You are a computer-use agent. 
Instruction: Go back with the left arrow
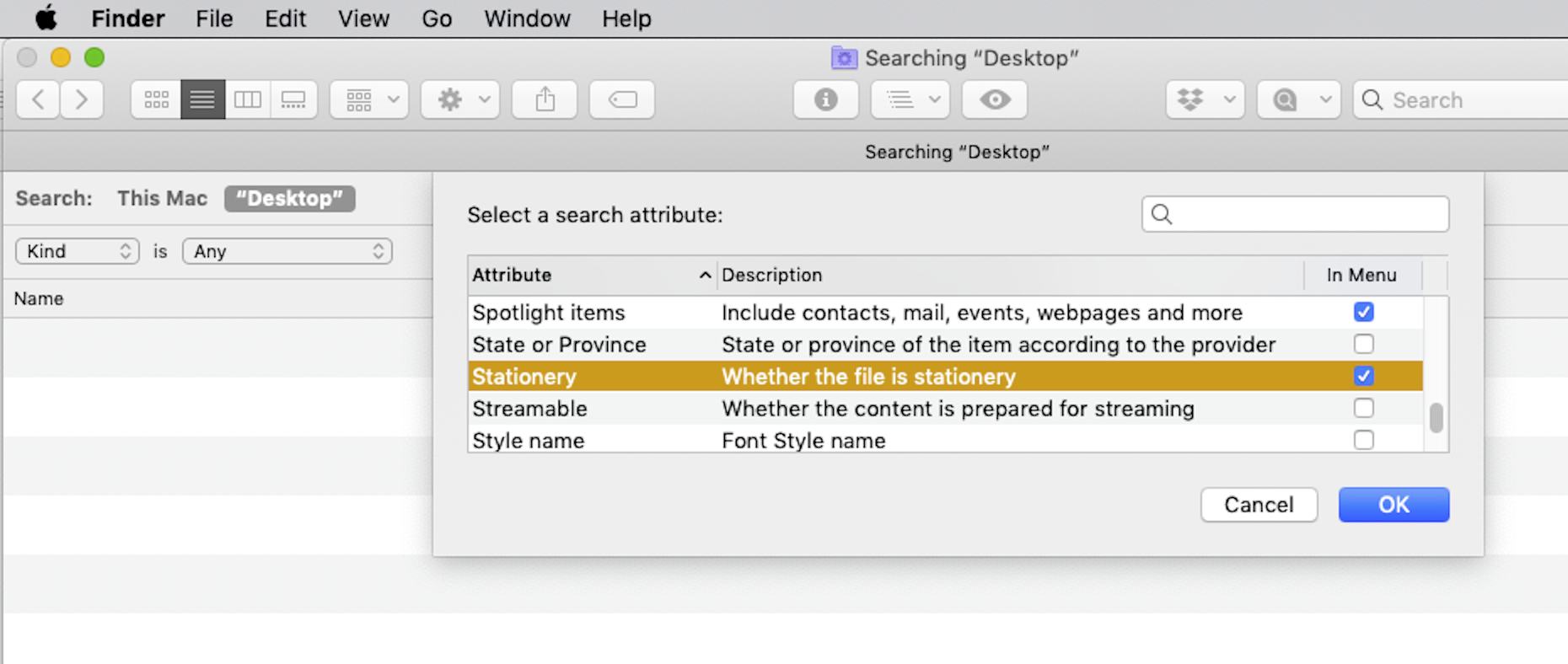point(38,100)
